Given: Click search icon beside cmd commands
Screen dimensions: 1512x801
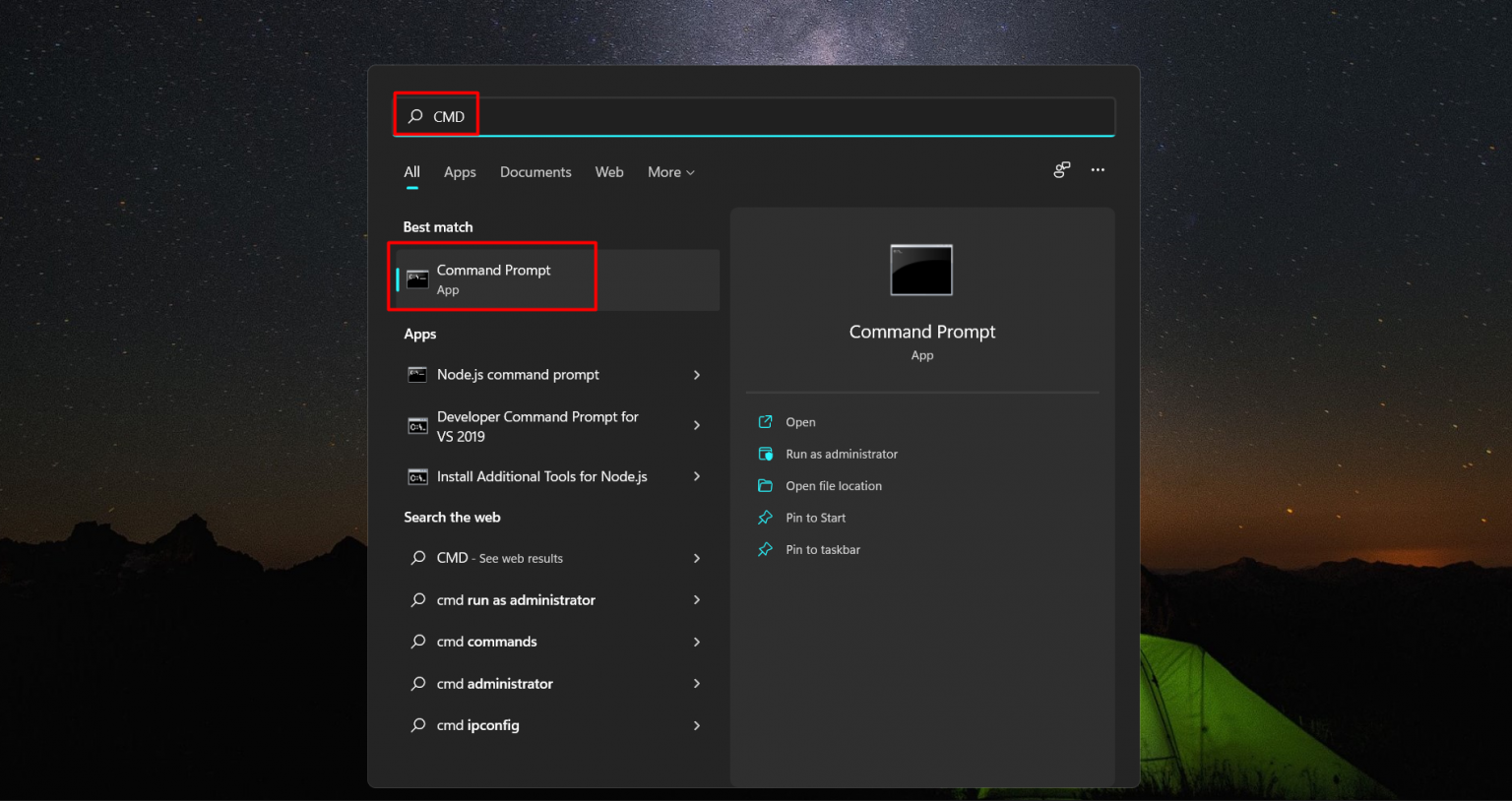Looking at the screenshot, I should pyautogui.click(x=418, y=642).
